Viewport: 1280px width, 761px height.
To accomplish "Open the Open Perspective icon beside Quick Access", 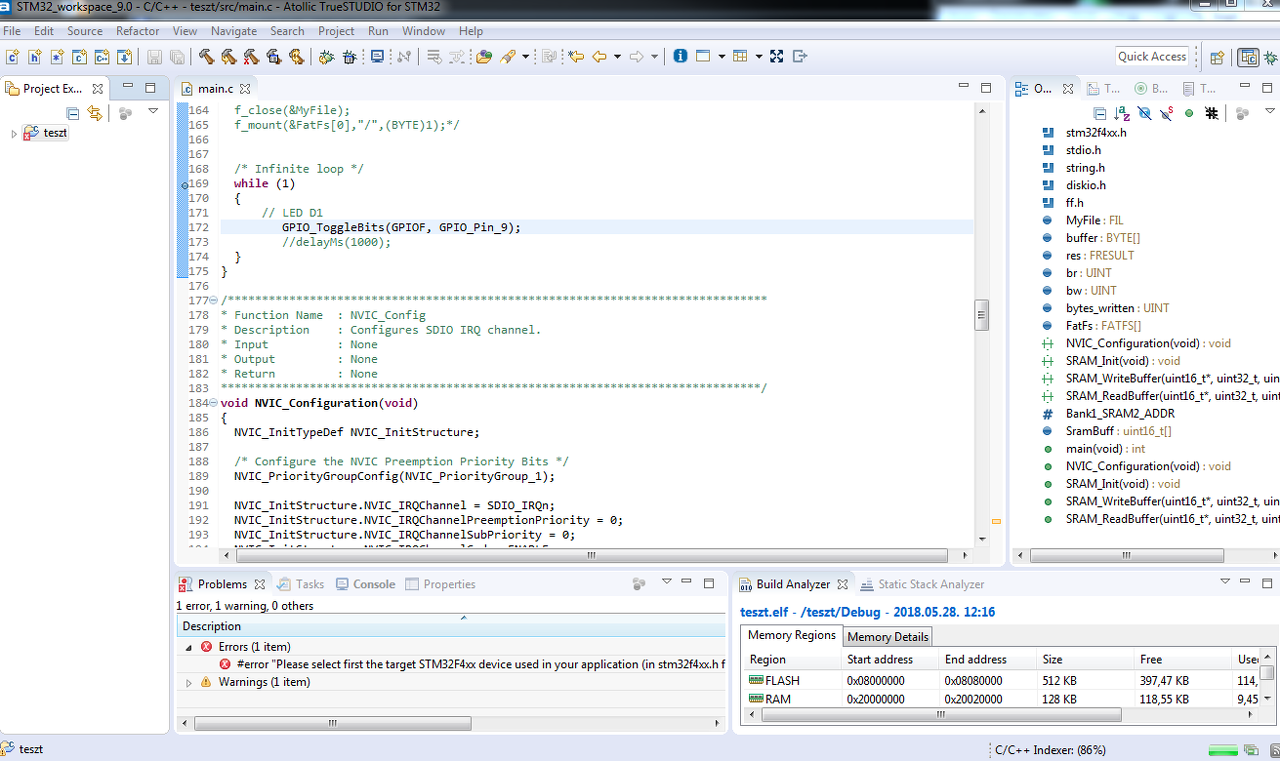I will pos(1217,57).
